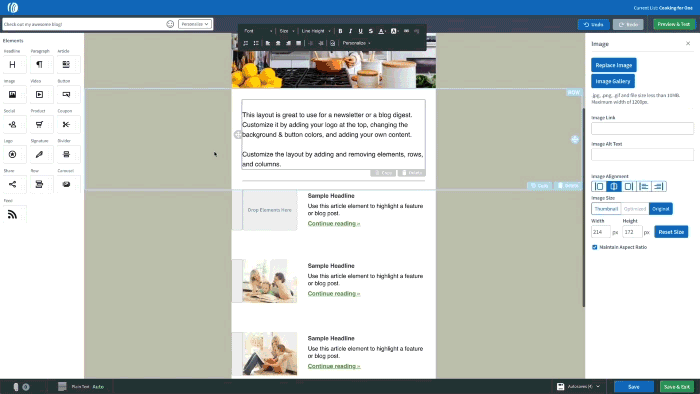This screenshot has width=700, height=394.
Task: Select the Paragraph element icon
Action: 39,65
